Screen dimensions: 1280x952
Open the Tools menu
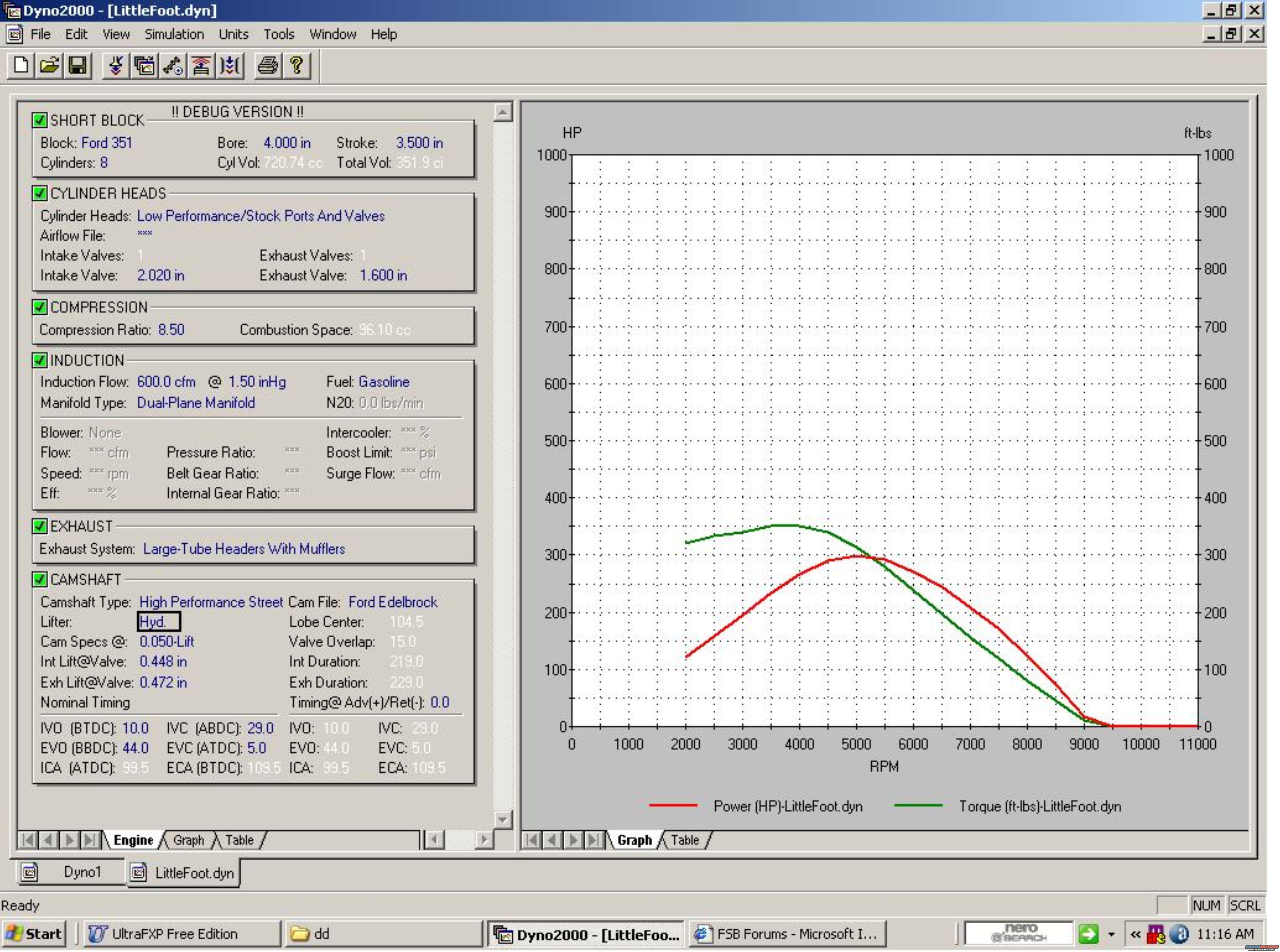click(x=279, y=35)
